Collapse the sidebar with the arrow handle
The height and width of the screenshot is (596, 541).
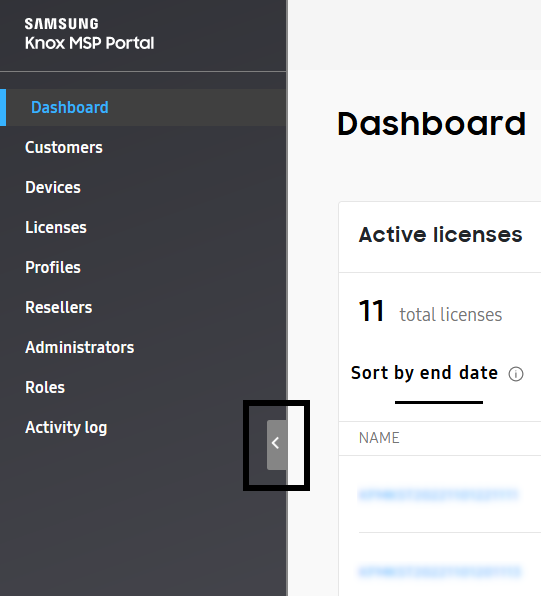point(277,444)
